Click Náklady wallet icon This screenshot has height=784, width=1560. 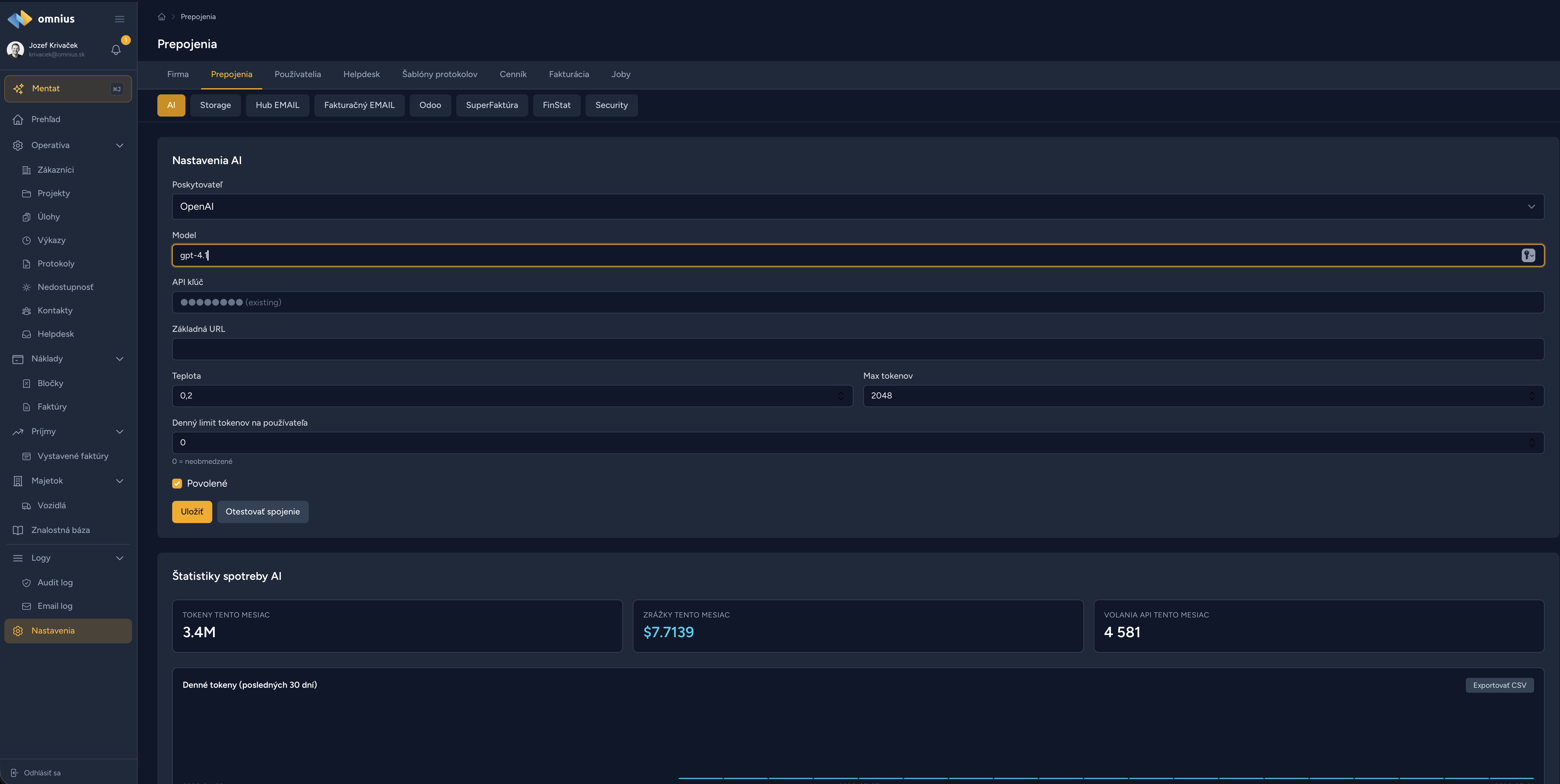click(18, 359)
